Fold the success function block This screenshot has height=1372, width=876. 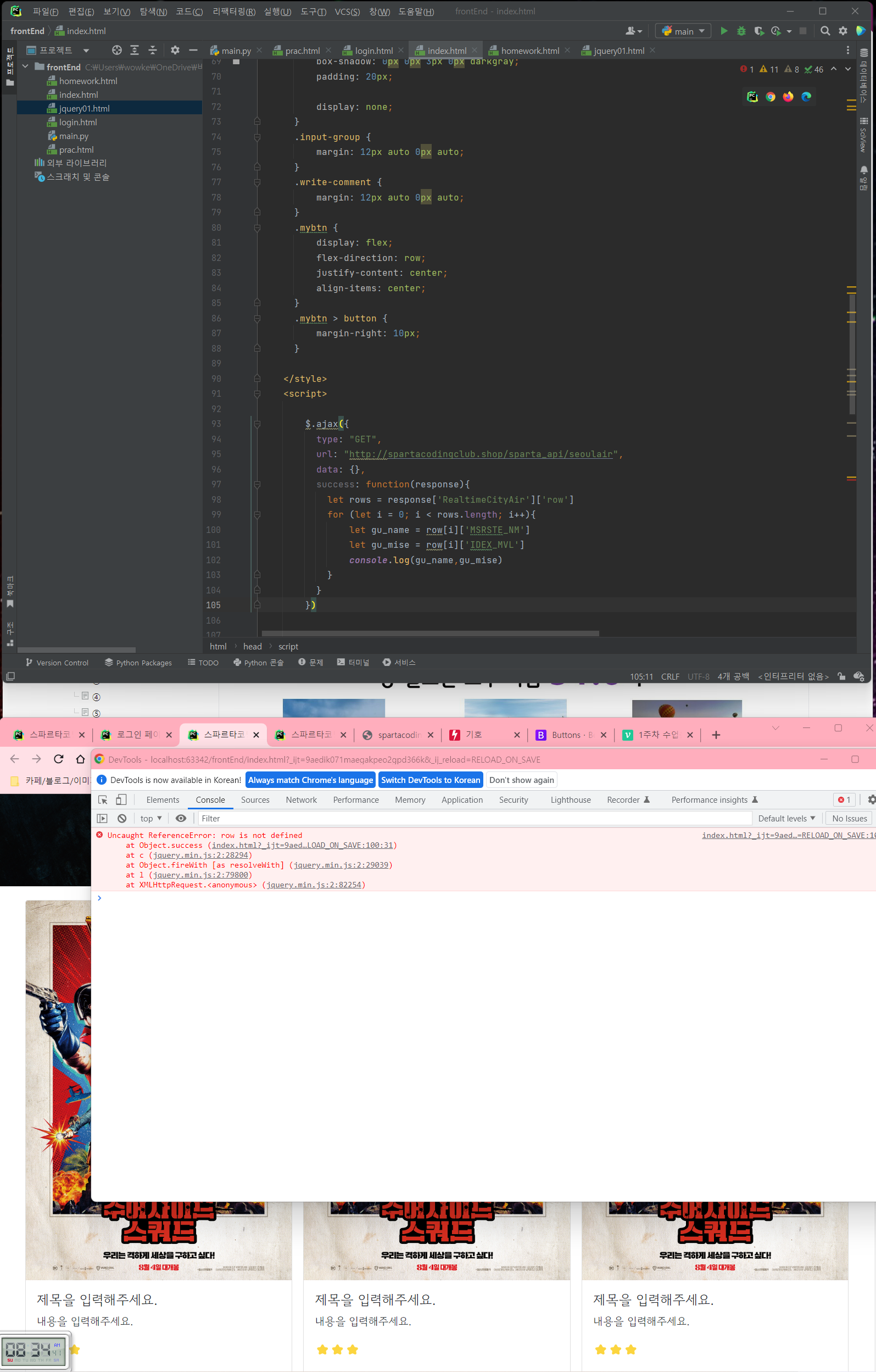[257, 485]
